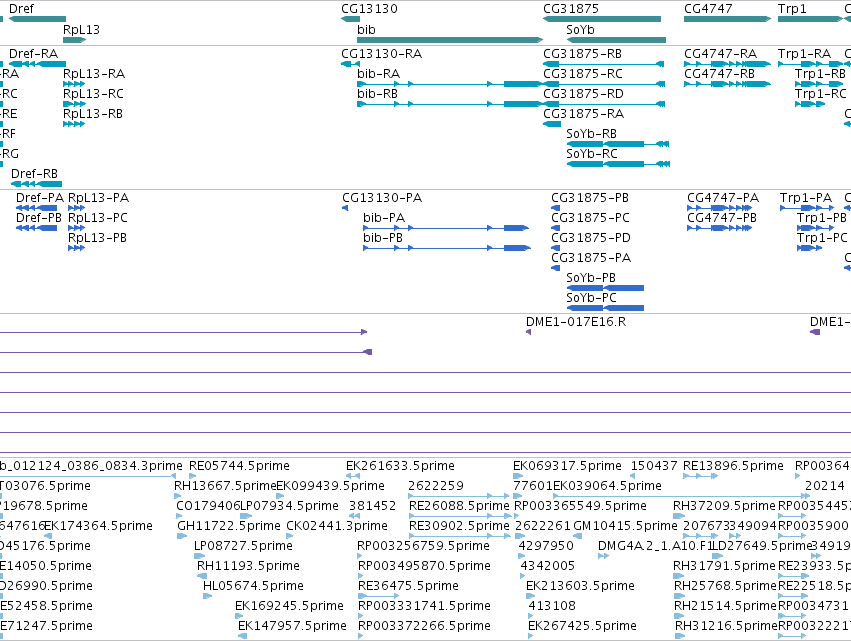Select the CG13130-RA transcript label
This screenshot has height=641, width=851.
382,53
